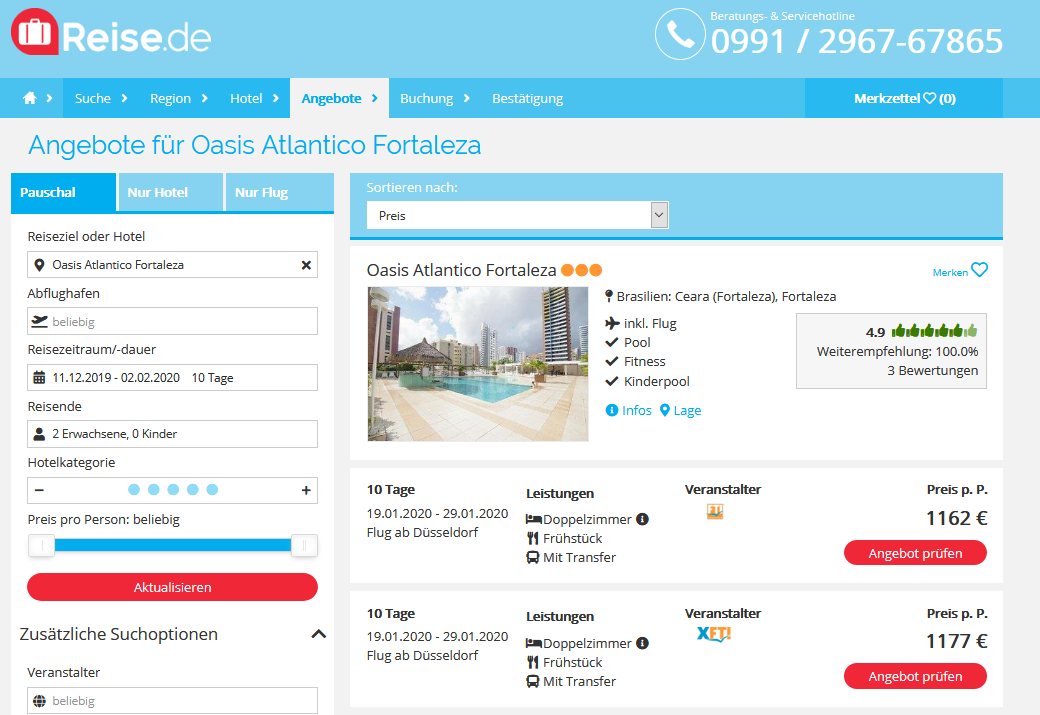Click the location pin icon in destination field

tap(39, 265)
